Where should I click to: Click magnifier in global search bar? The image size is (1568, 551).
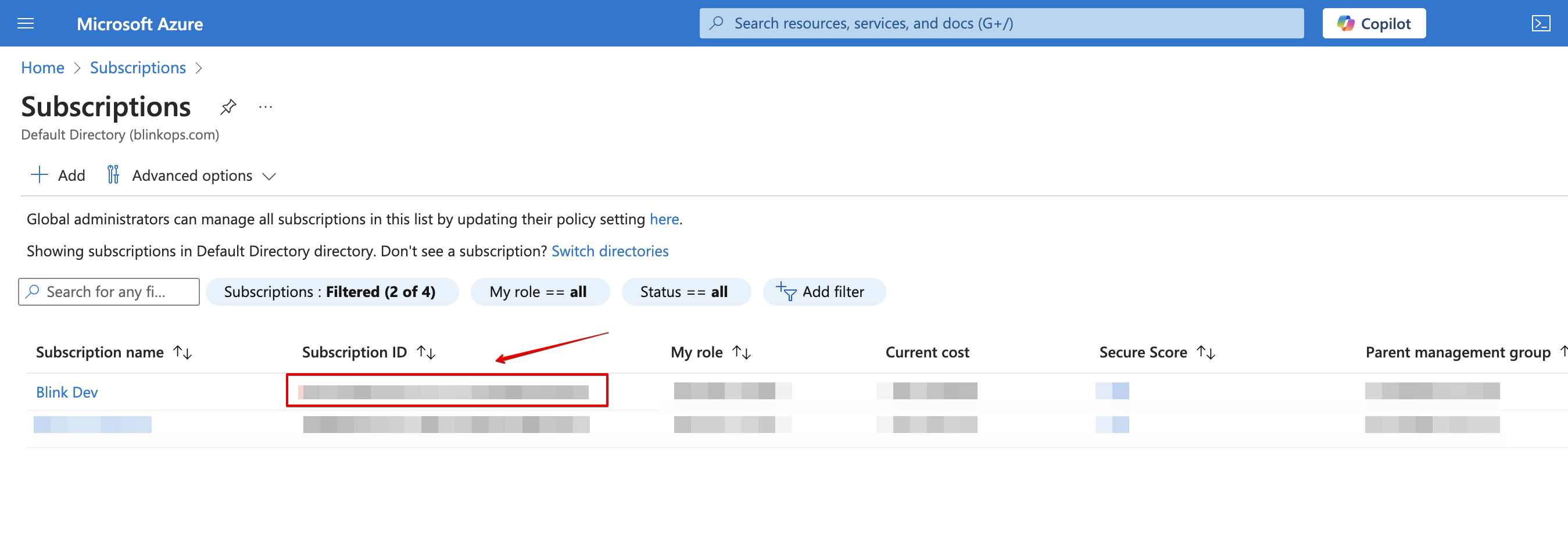click(x=717, y=23)
